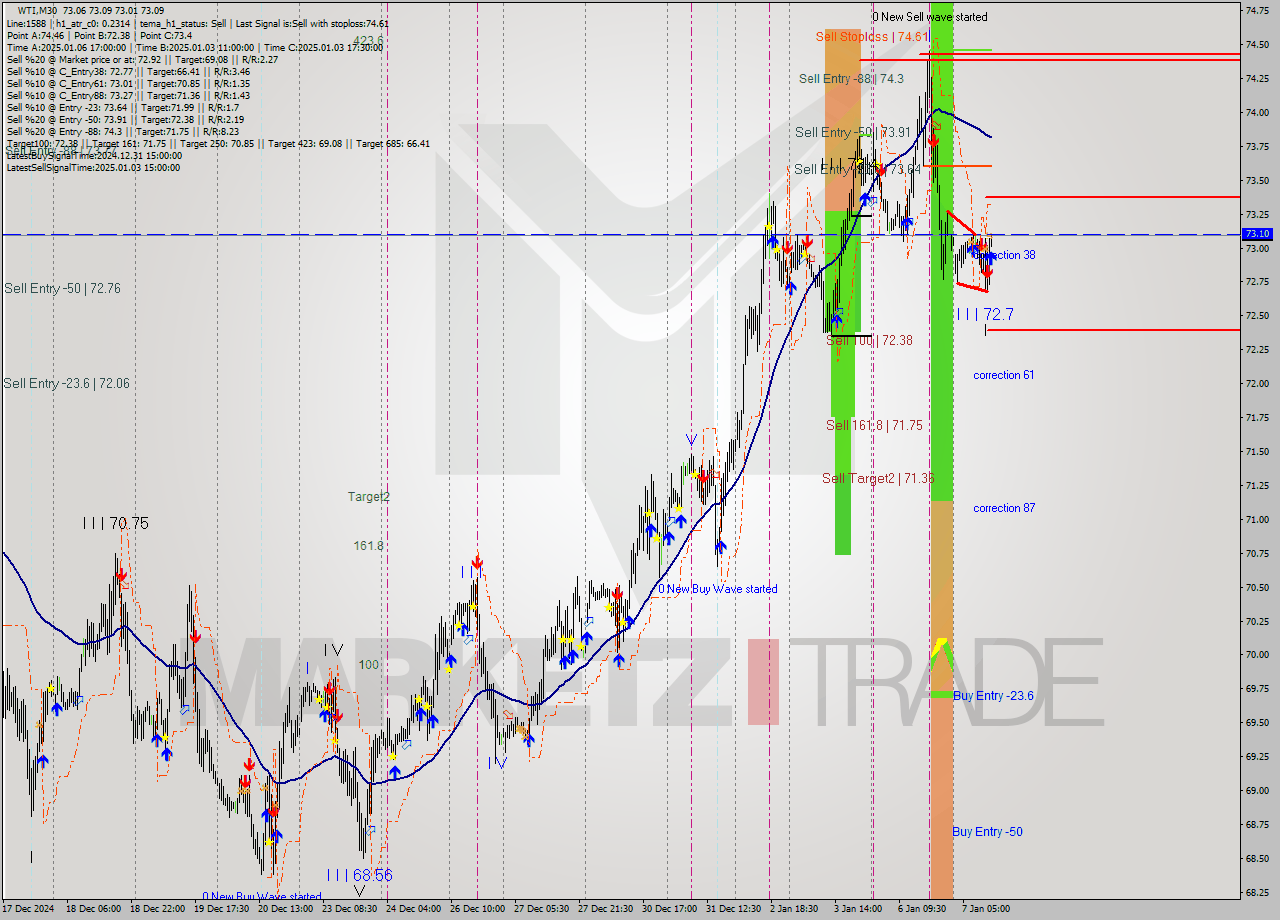Click the green '423.6' fib label
This screenshot has width=1280, height=920.
click(x=368, y=41)
